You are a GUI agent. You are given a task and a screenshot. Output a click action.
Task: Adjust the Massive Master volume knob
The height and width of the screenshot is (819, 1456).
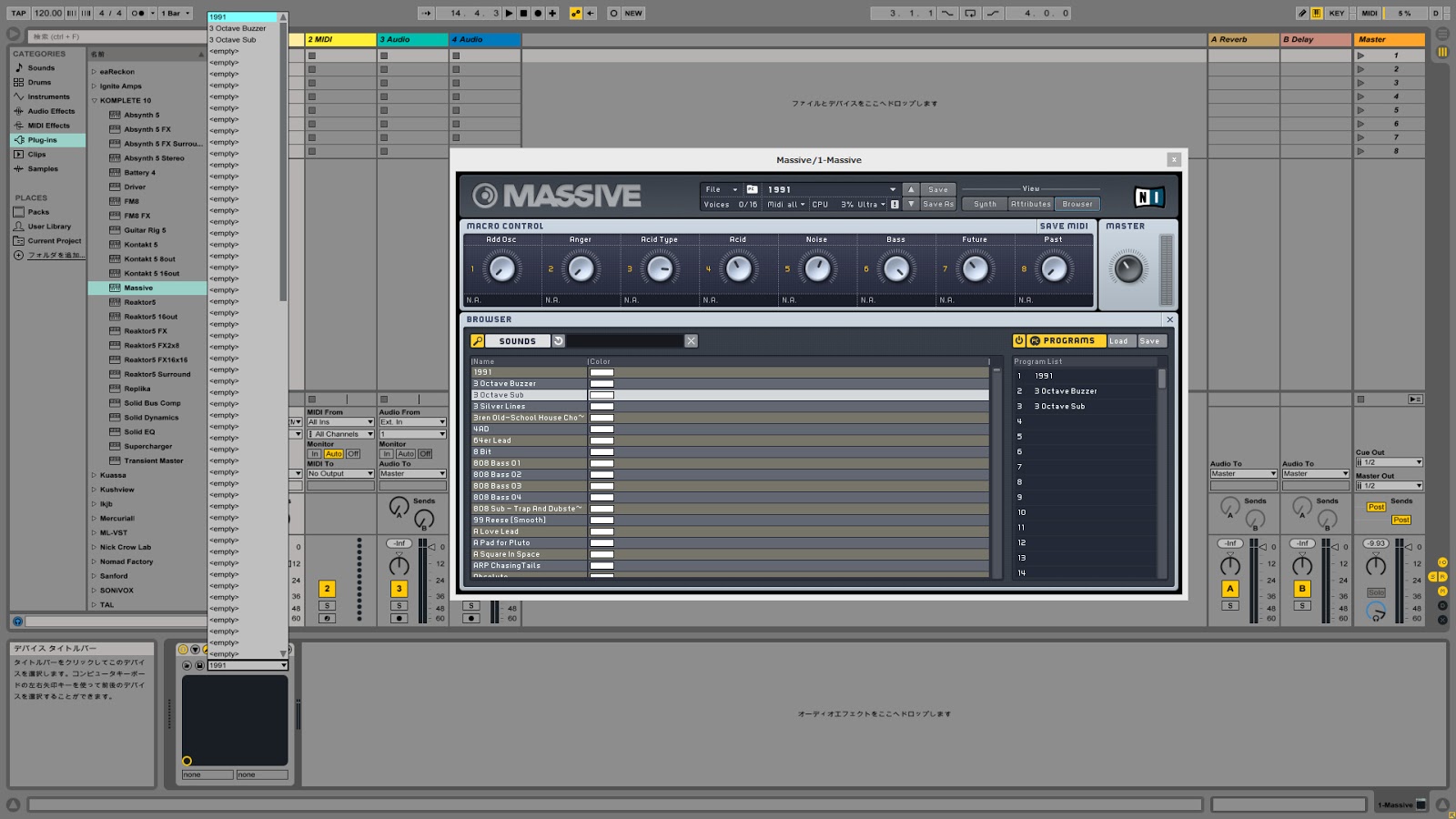(x=1127, y=269)
